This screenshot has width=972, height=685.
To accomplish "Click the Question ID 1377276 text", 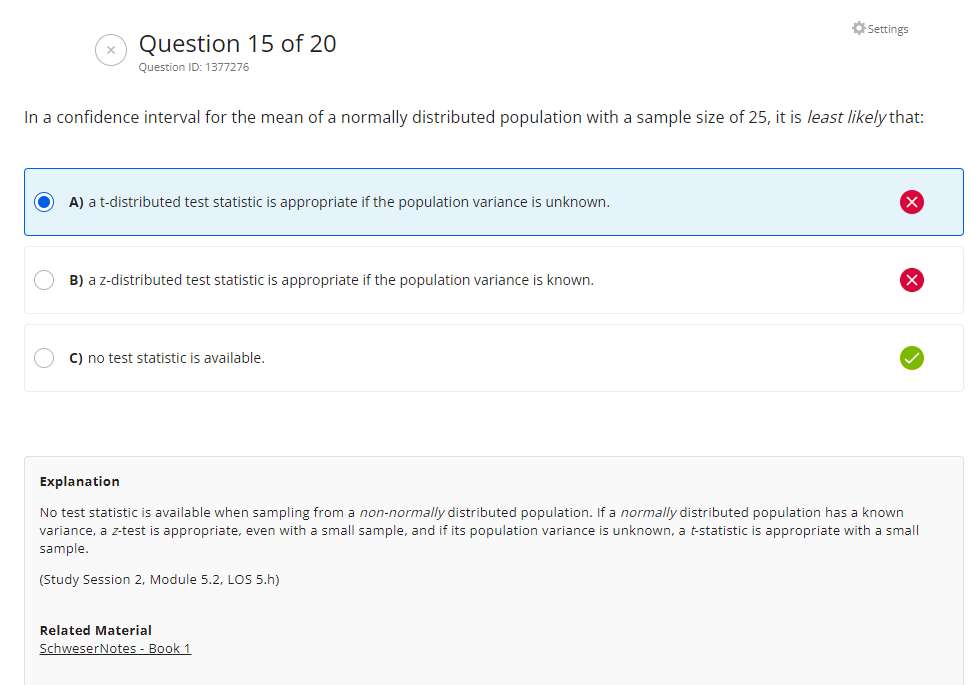I will point(194,67).
